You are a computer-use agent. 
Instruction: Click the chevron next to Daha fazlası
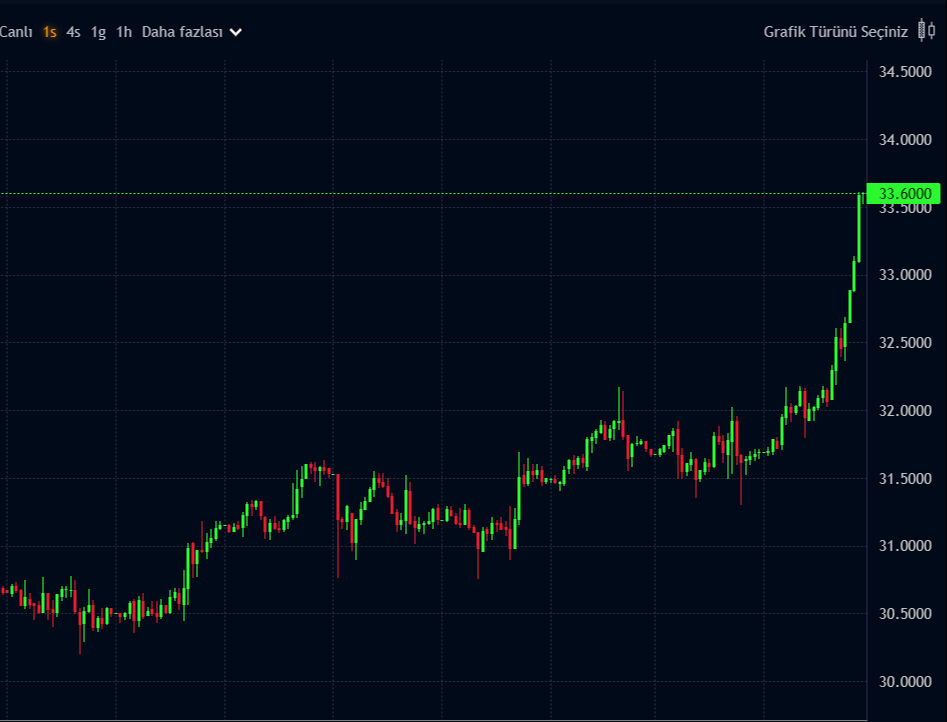tap(236, 32)
